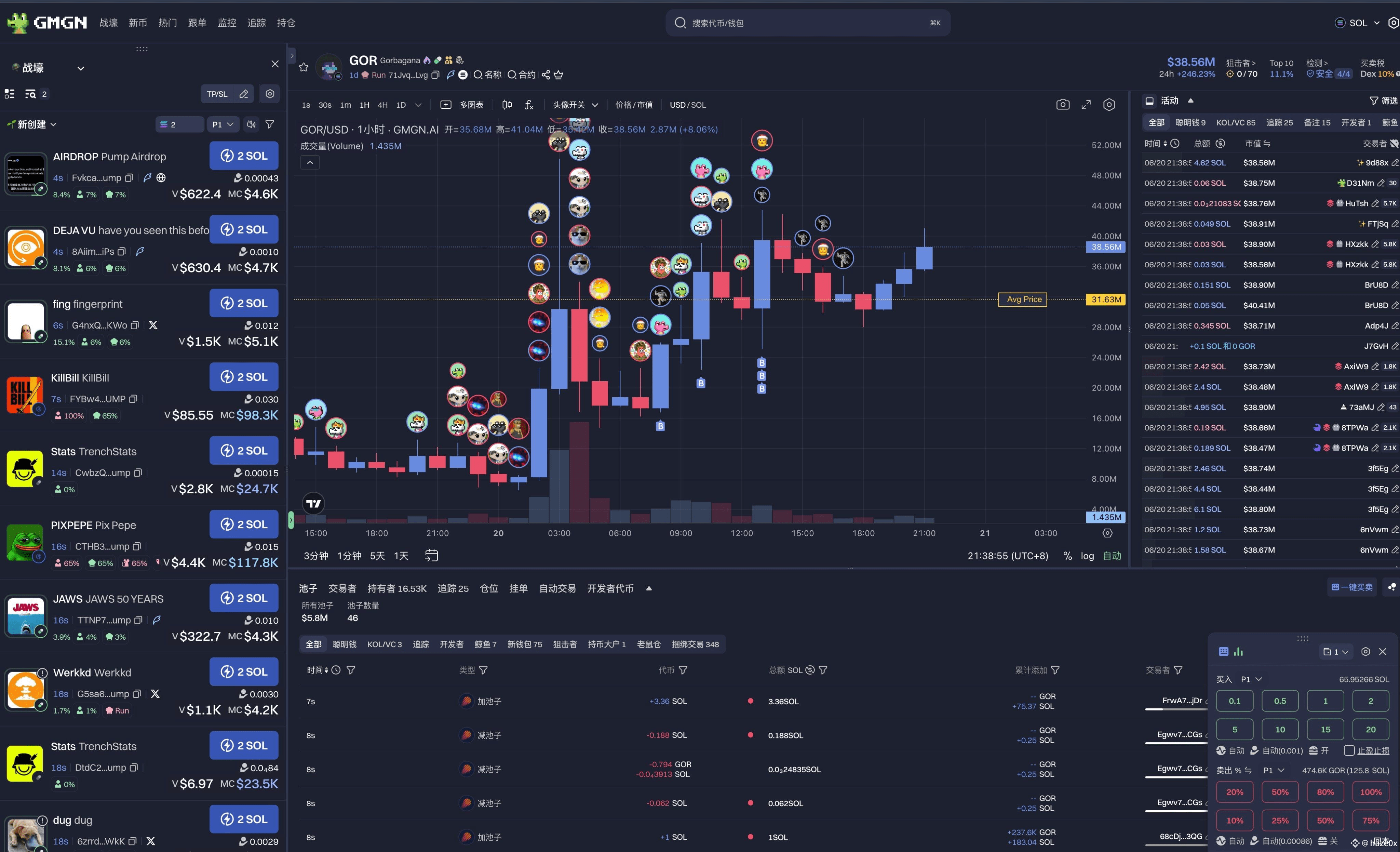The width and height of the screenshot is (1400, 852).
Task: Select KOL/VC 85 activity filter tab
Action: 1235,122
